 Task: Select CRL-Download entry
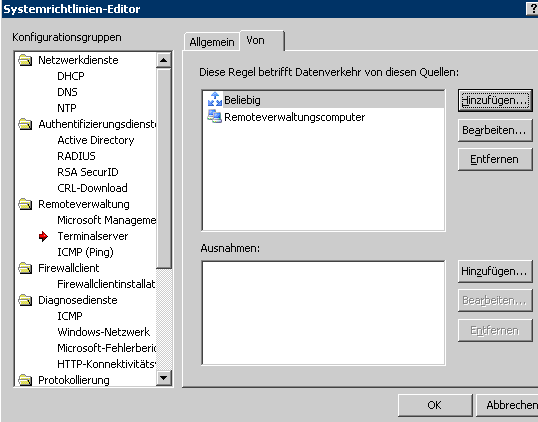pyautogui.click(x=92, y=188)
